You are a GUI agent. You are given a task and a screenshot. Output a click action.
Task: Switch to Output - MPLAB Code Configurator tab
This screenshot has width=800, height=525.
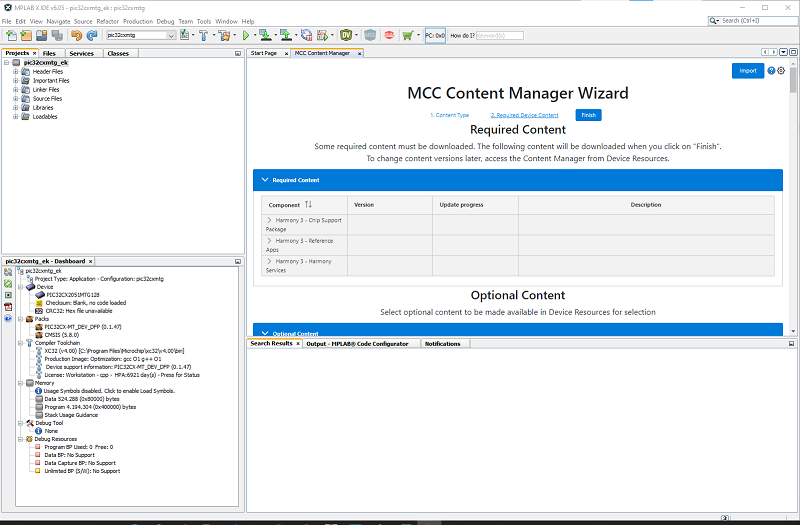pyautogui.click(x=357, y=344)
